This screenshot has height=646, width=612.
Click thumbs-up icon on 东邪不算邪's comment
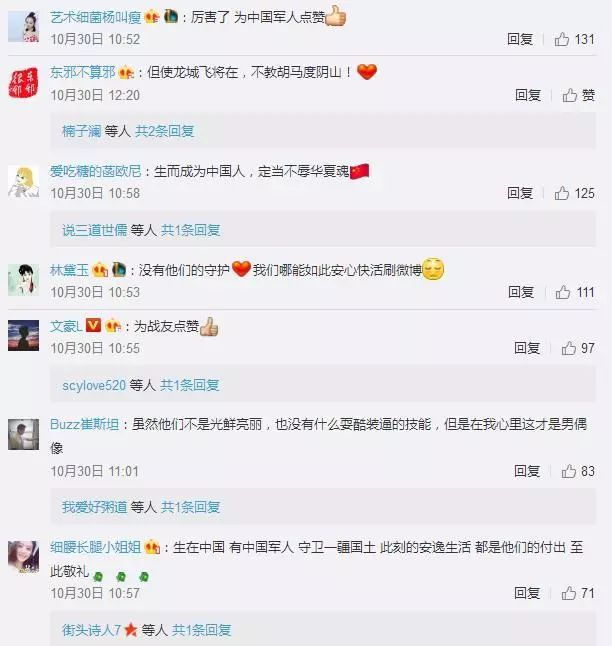(x=570, y=95)
